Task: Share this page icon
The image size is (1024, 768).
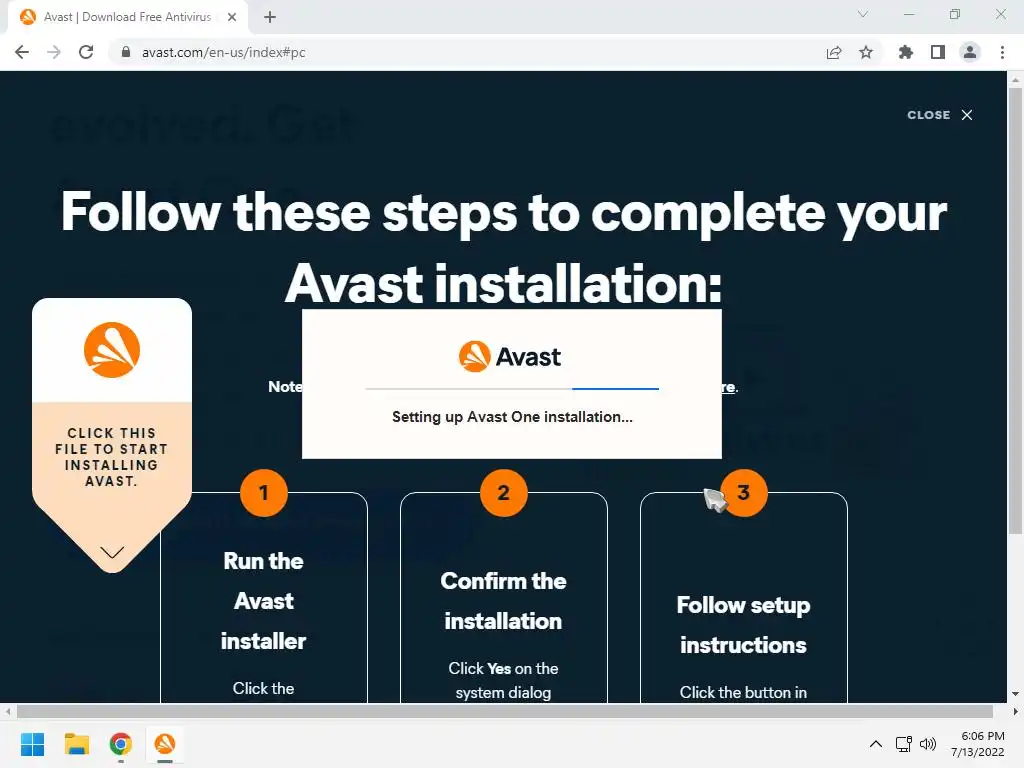Action: click(834, 52)
